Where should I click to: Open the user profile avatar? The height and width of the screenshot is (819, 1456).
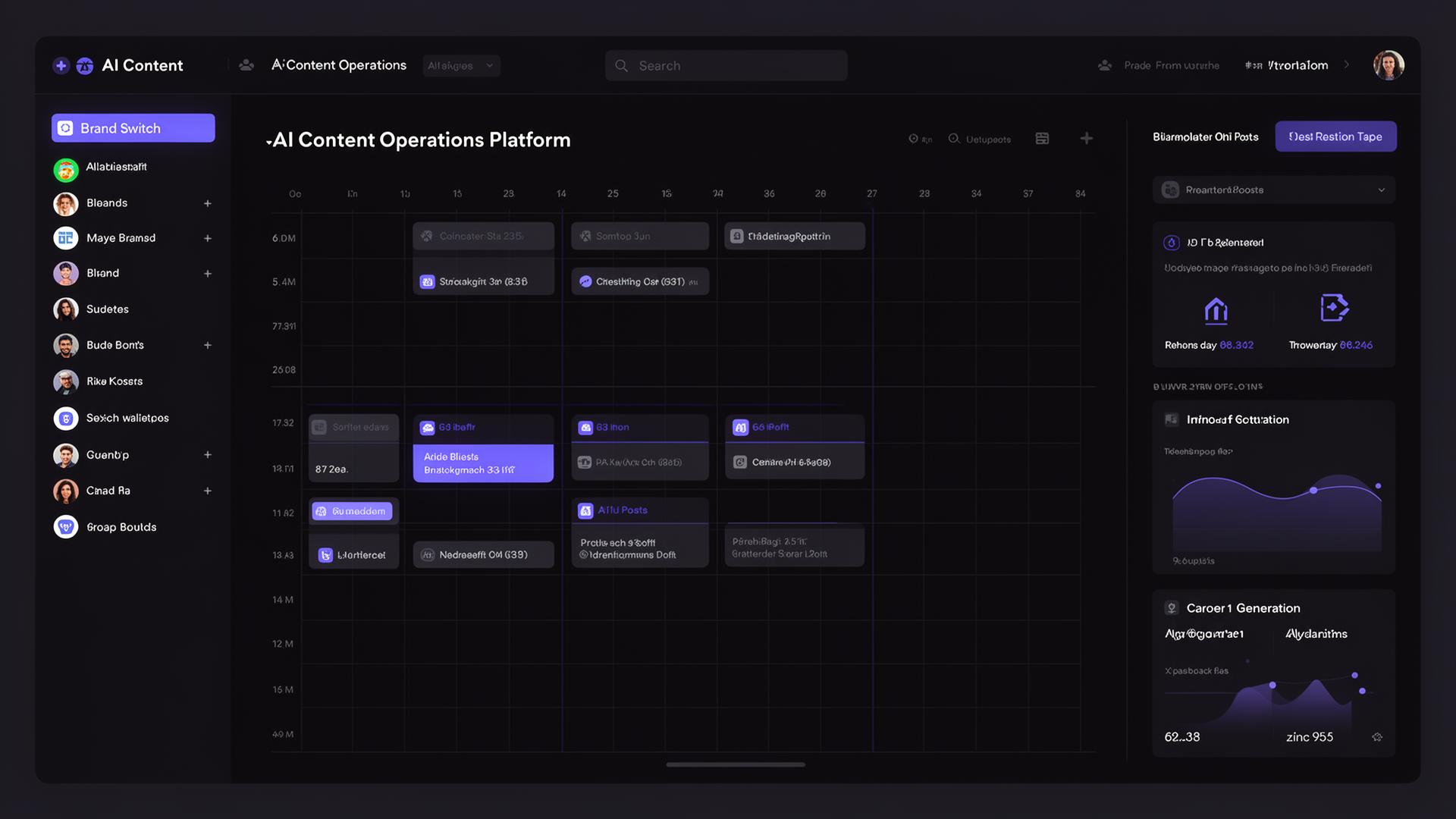pos(1389,65)
